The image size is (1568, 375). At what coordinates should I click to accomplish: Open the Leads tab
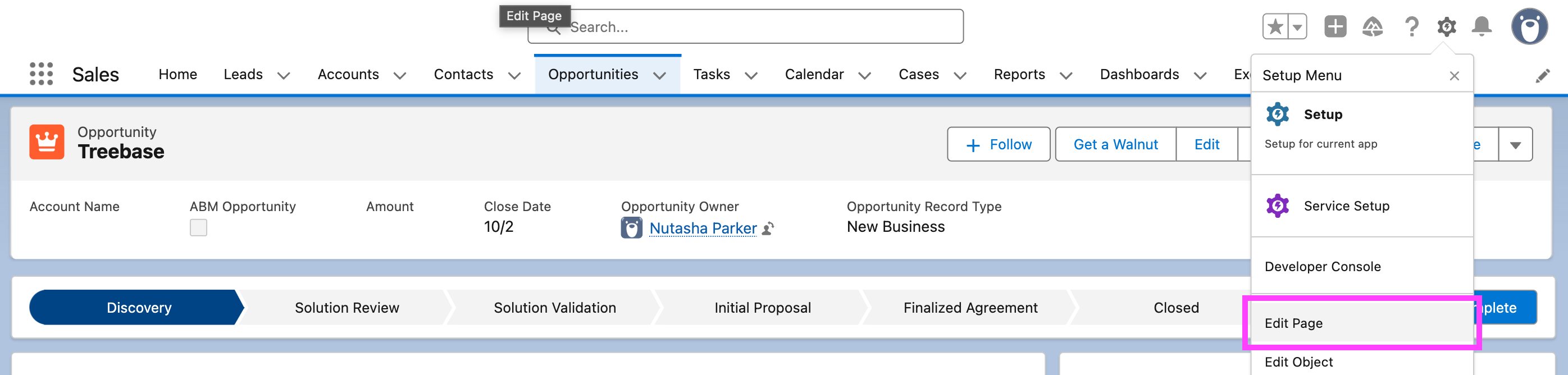point(243,74)
